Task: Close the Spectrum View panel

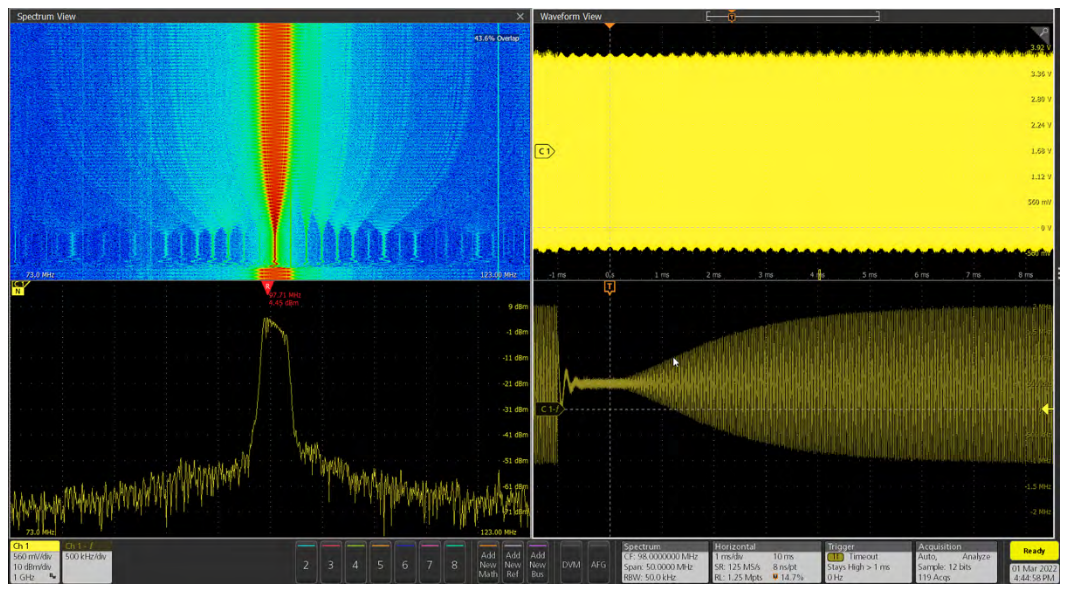Action: point(520,17)
